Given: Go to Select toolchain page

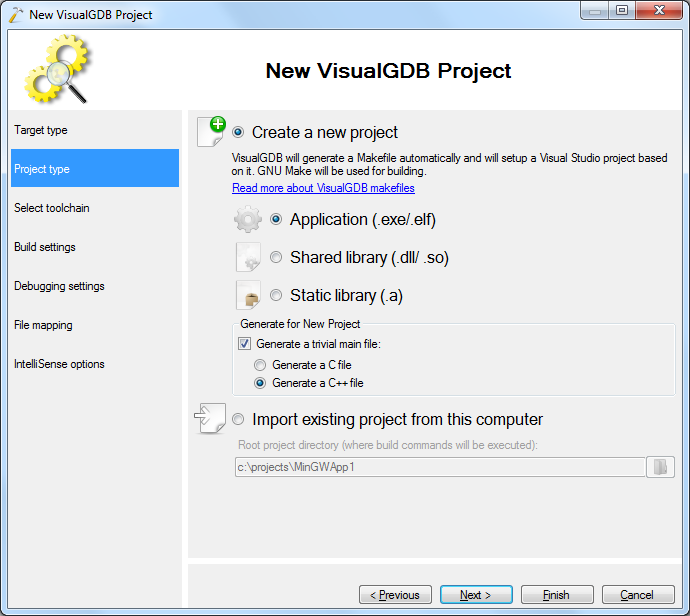Looking at the screenshot, I should (x=95, y=208).
